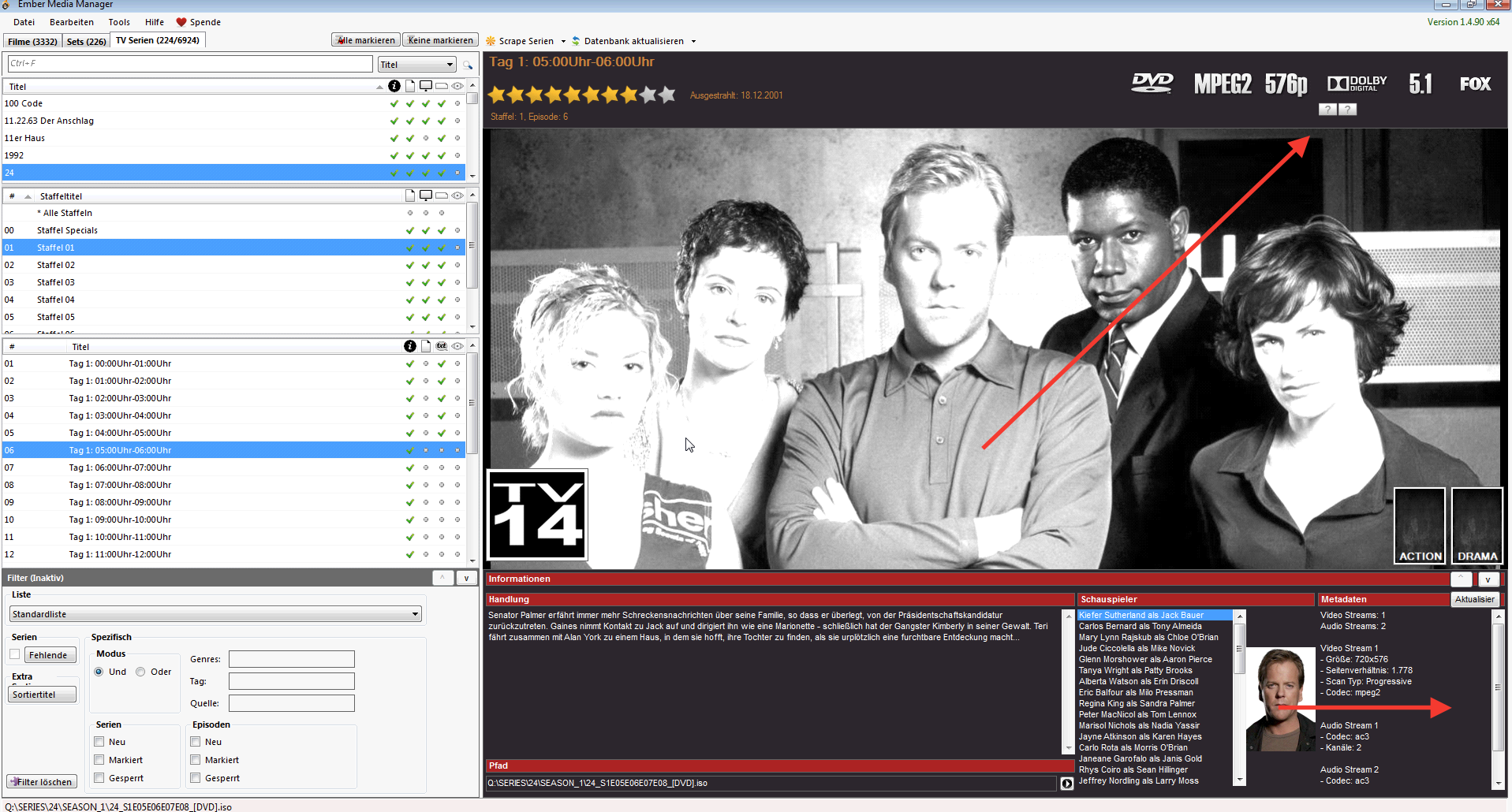Open the Bearbeiten menu
Image resolution: width=1512 pixels, height=812 pixels.
72,22
